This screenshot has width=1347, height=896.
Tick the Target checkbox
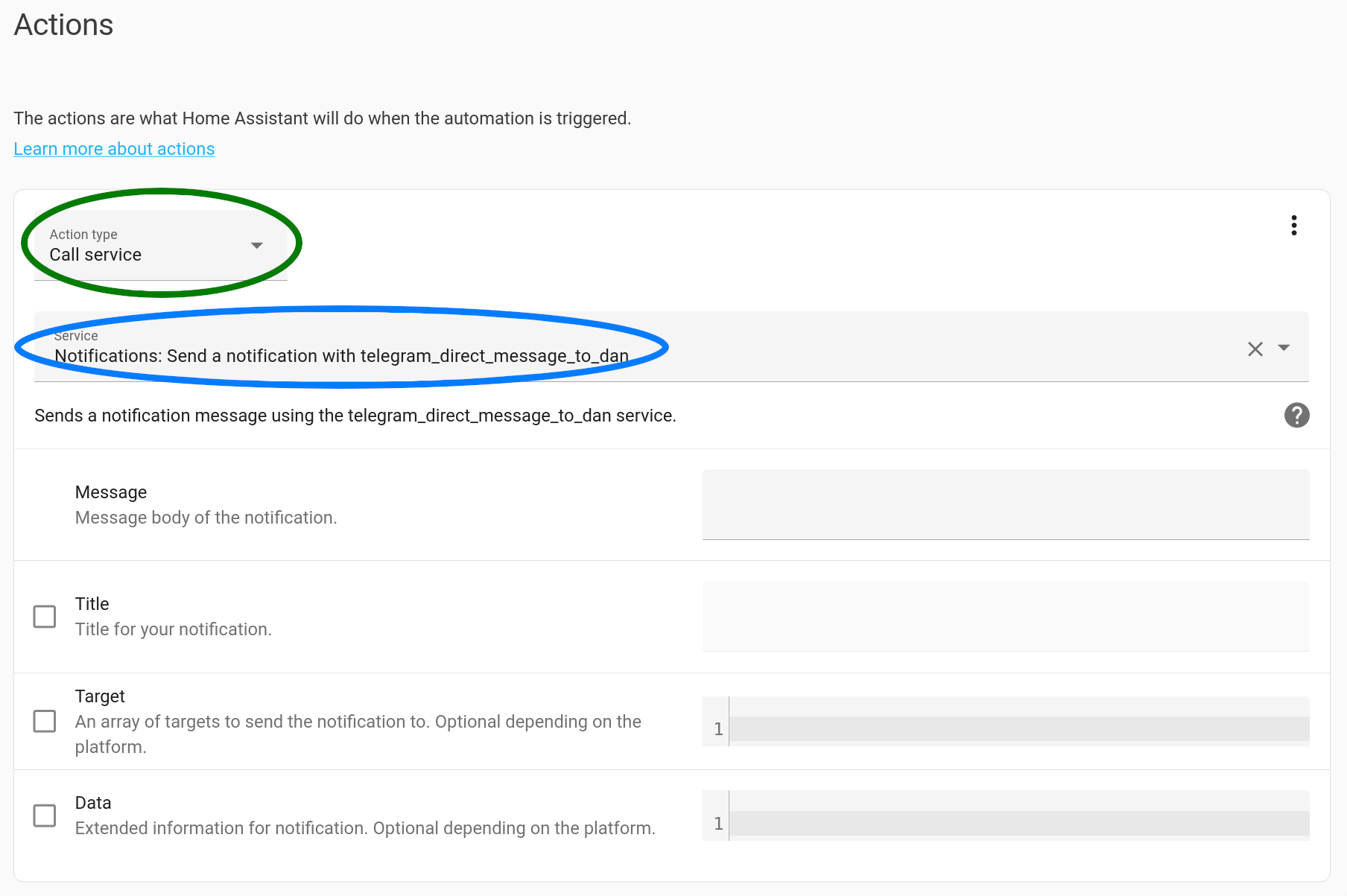pyautogui.click(x=45, y=721)
